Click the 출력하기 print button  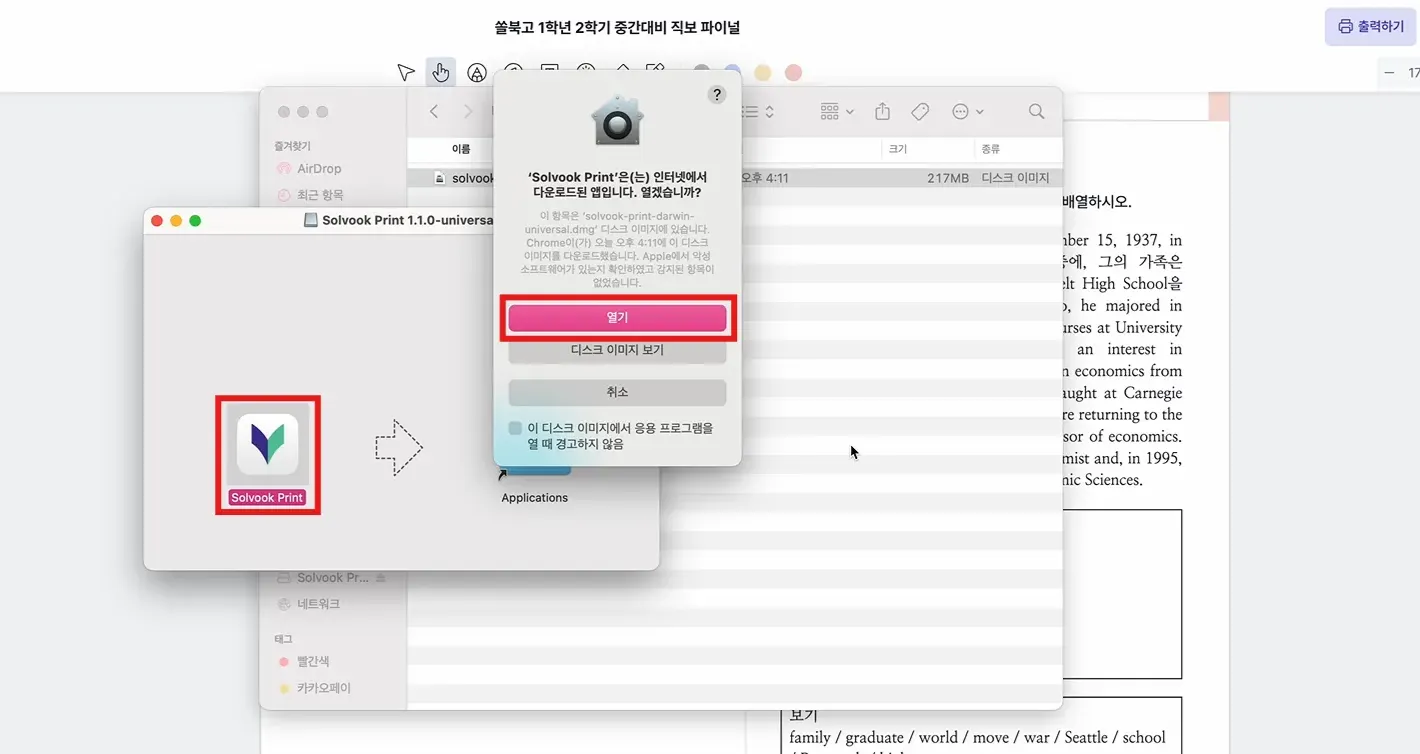pyautogui.click(x=1371, y=27)
